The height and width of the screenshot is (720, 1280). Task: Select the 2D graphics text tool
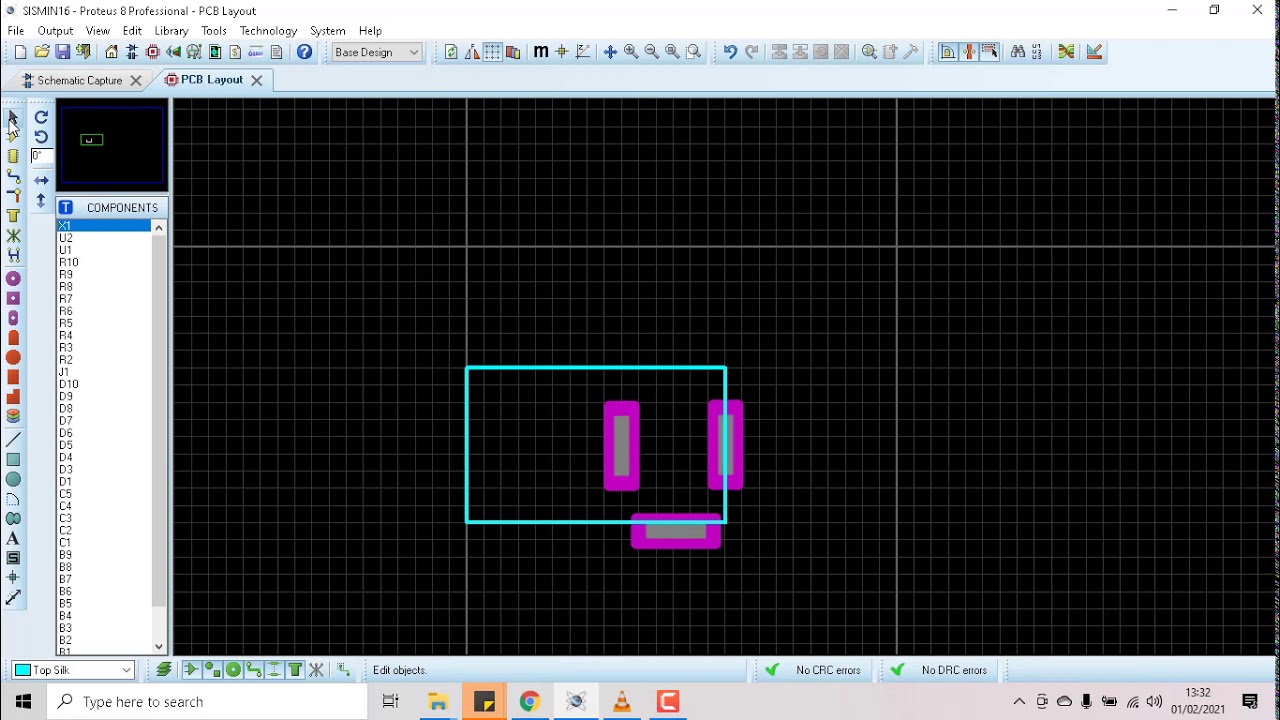(x=13, y=539)
